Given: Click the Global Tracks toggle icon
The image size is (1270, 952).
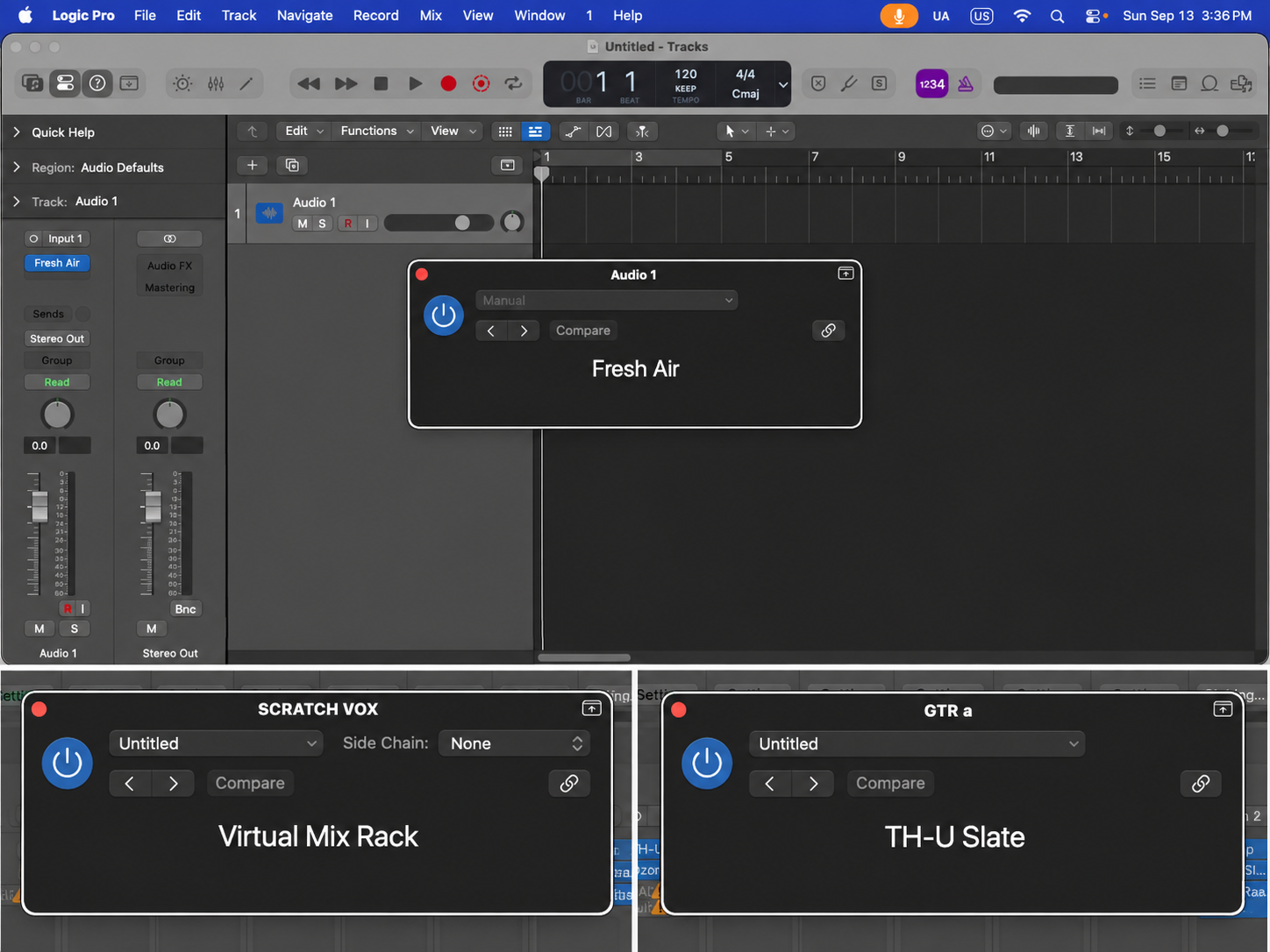Looking at the screenshot, I should click(x=508, y=165).
